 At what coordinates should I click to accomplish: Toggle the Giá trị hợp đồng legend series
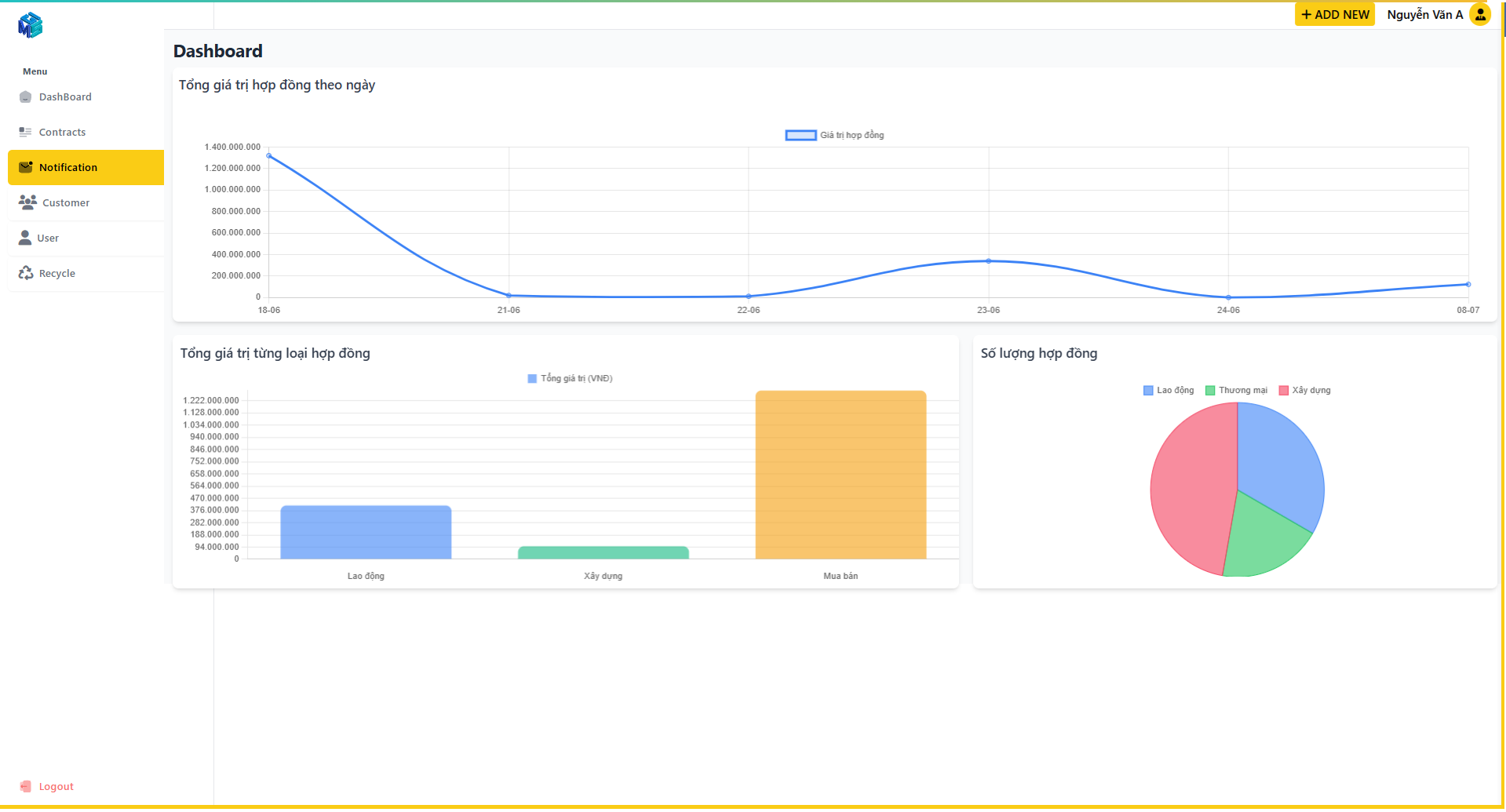[x=834, y=136]
